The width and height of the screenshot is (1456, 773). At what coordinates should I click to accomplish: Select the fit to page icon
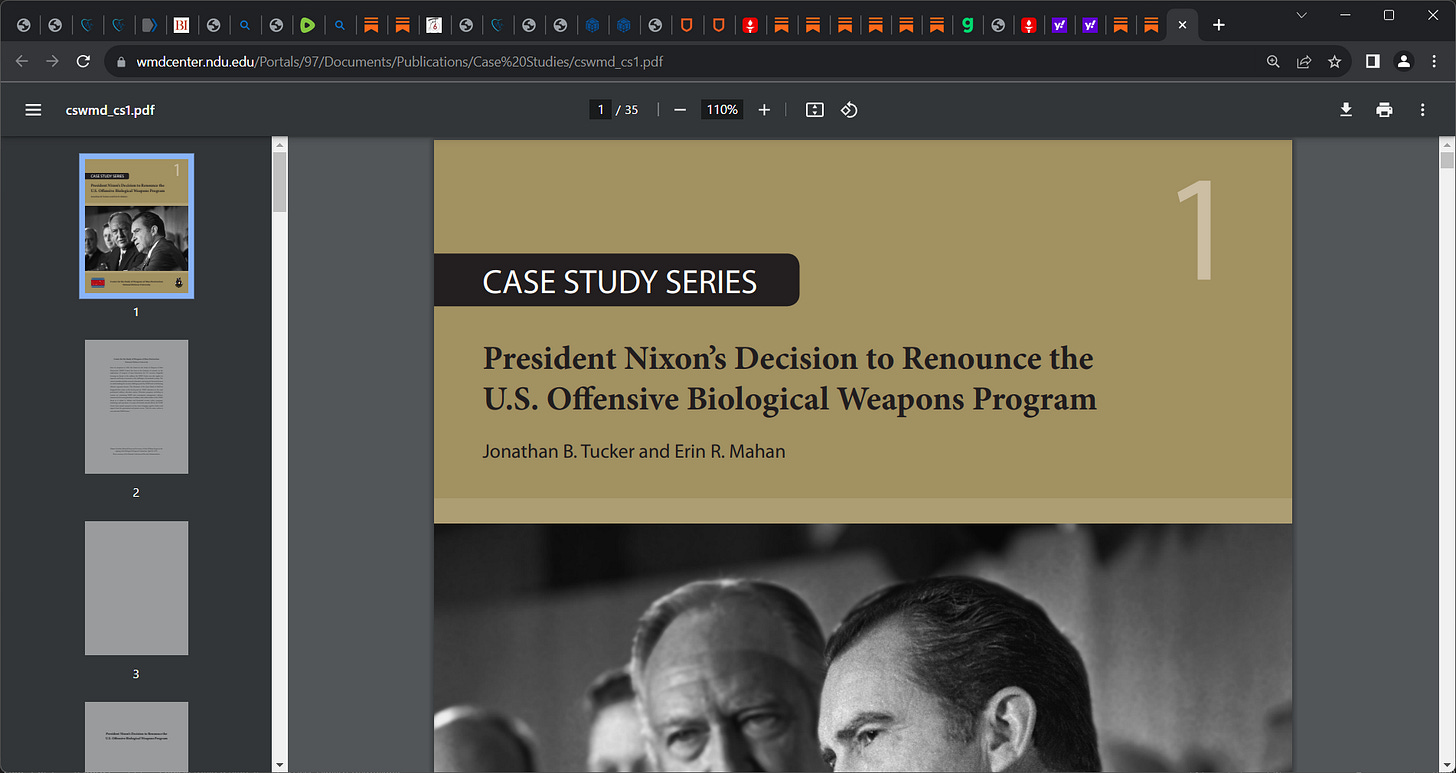pyautogui.click(x=815, y=110)
